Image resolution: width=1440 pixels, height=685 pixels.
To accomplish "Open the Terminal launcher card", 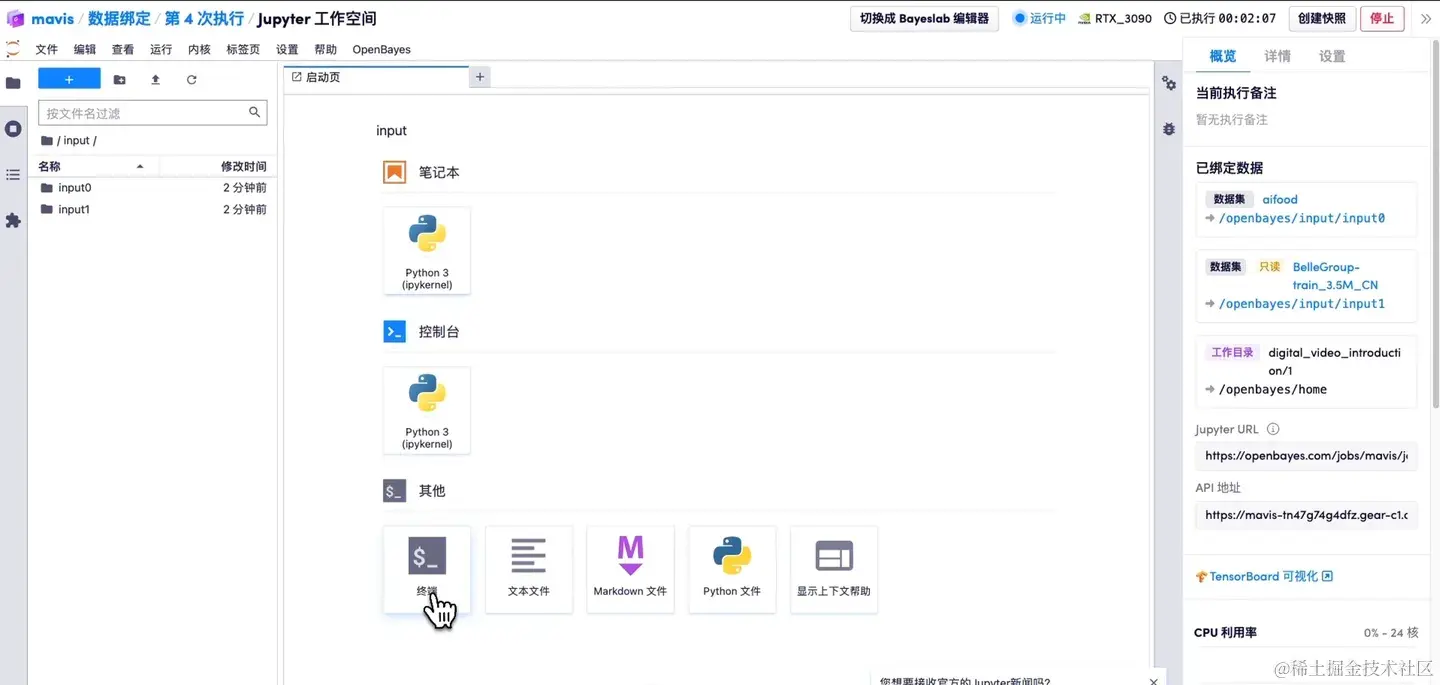I will (427, 569).
